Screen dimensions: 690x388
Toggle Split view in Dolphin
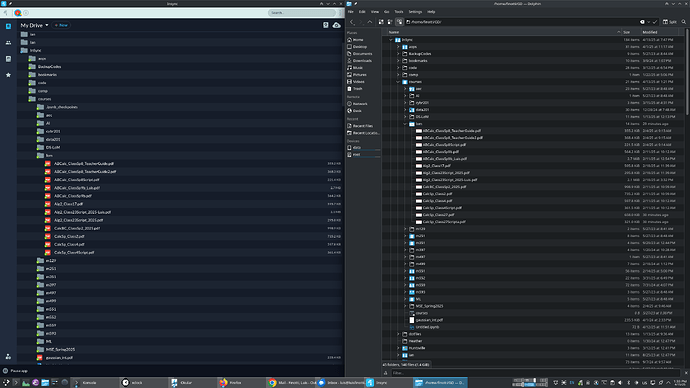tap(670, 22)
